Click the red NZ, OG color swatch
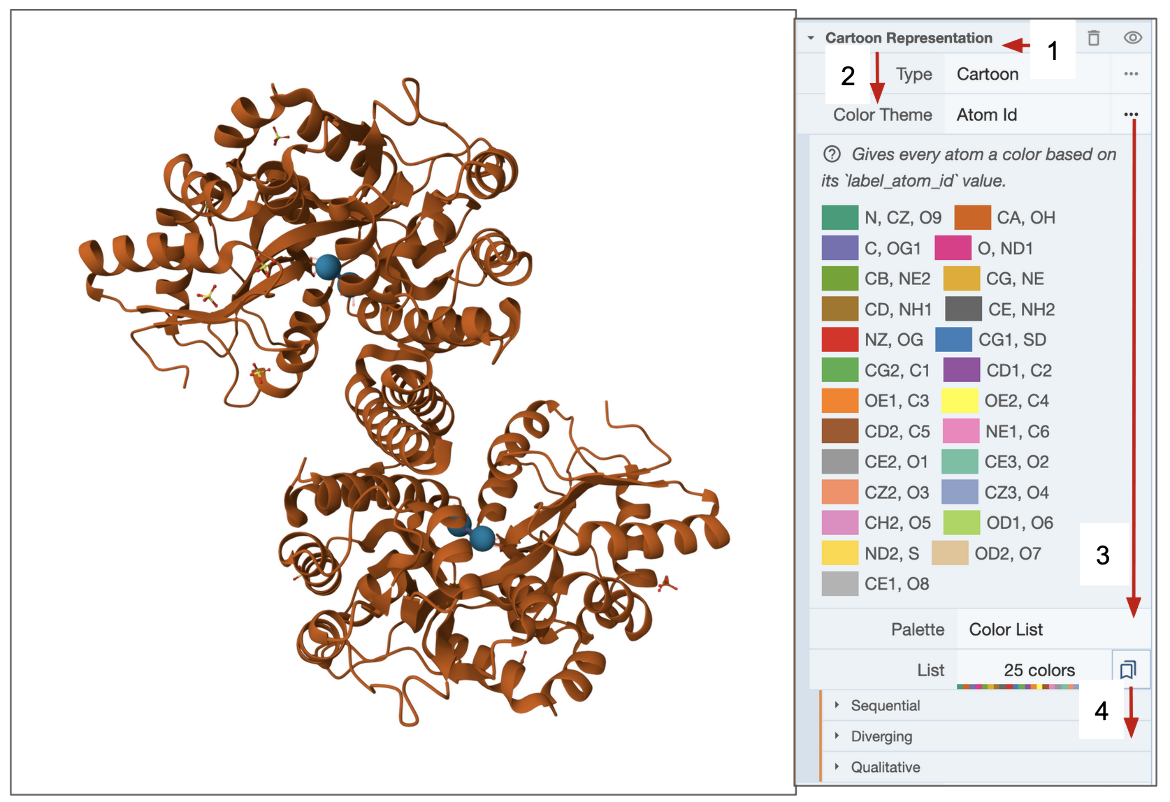Image resolution: width=1170 pixels, height=802 pixels. [x=840, y=340]
